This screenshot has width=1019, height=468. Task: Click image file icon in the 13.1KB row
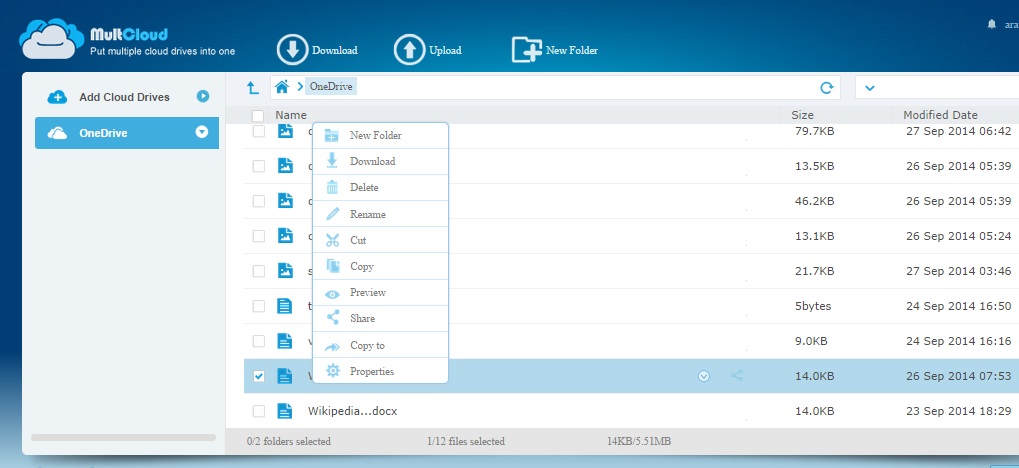(x=285, y=235)
